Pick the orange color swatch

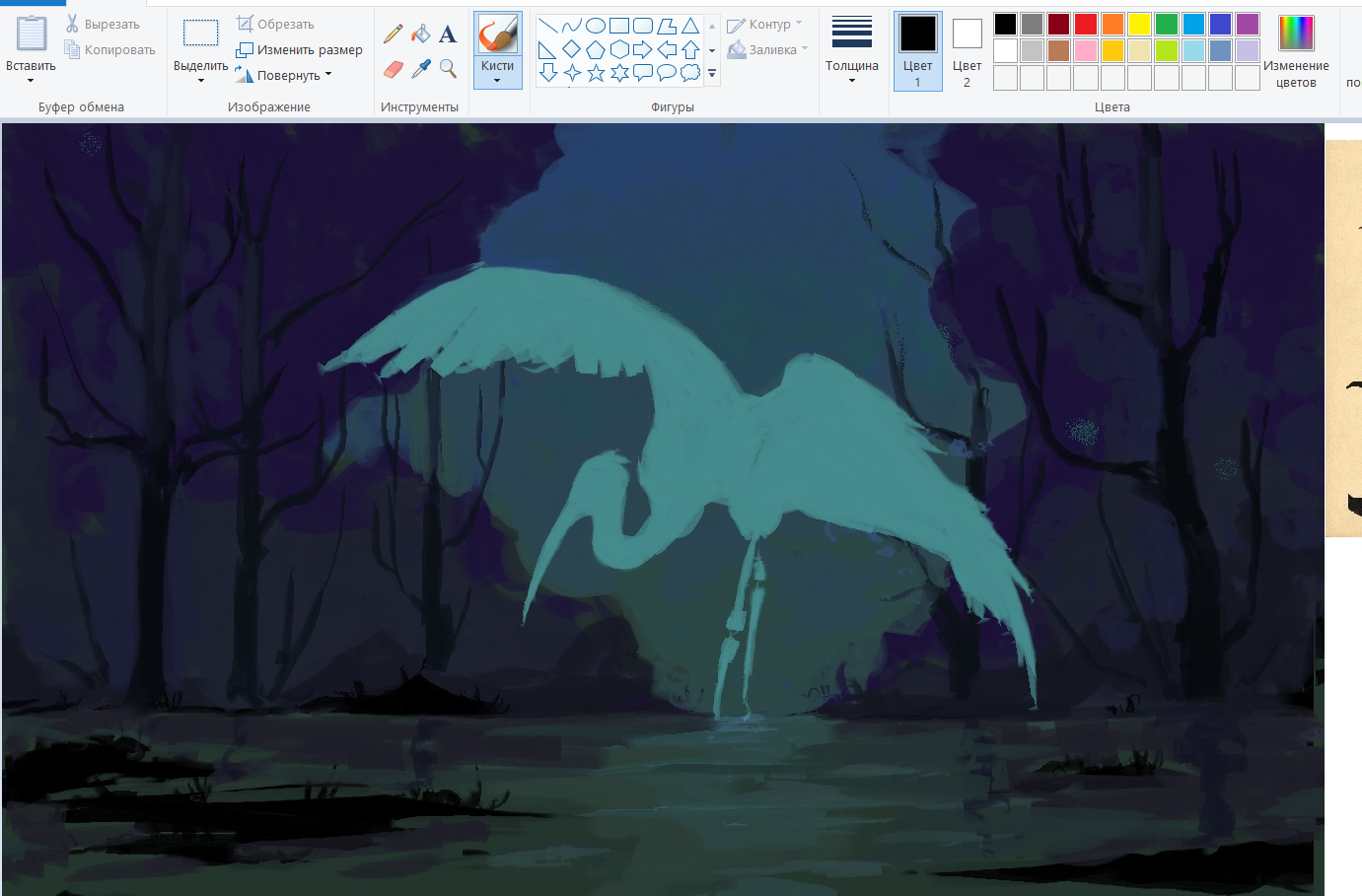click(1112, 24)
